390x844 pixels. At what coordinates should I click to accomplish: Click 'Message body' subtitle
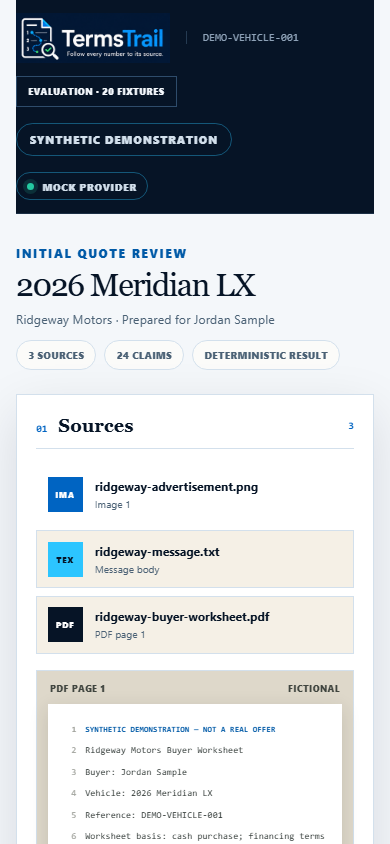click(x=127, y=569)
